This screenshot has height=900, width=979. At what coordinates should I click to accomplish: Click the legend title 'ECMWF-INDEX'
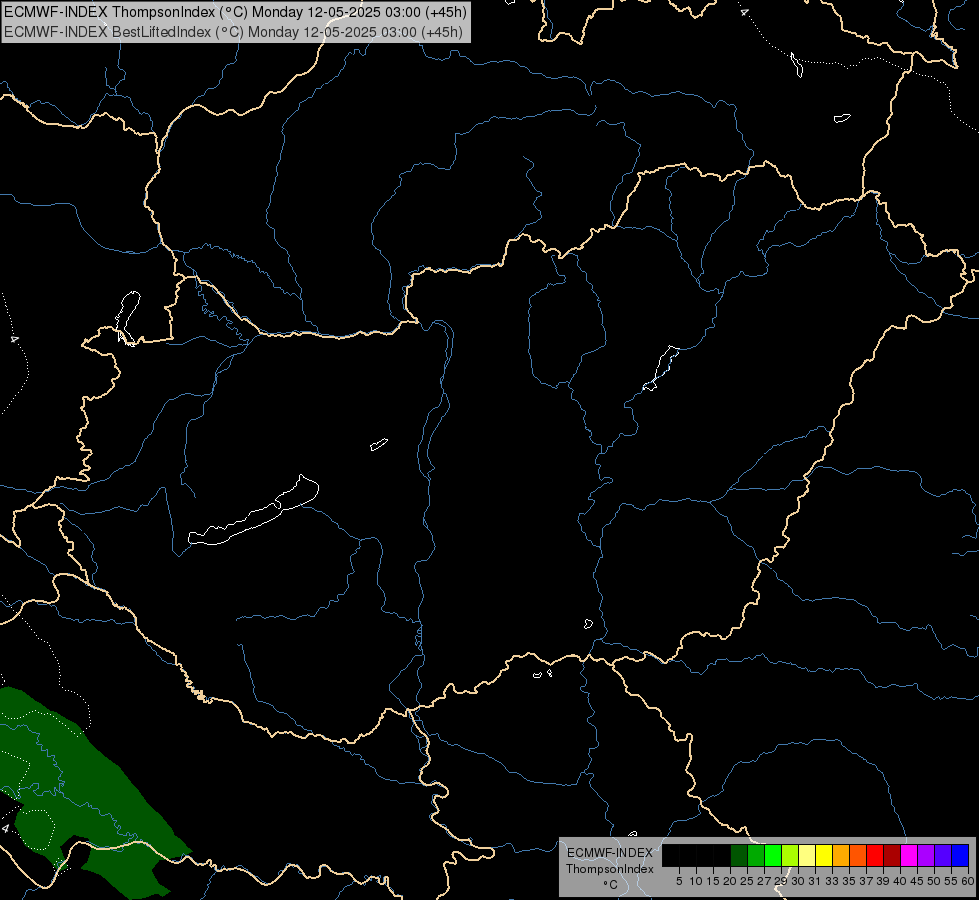click(x=610, y=853)
